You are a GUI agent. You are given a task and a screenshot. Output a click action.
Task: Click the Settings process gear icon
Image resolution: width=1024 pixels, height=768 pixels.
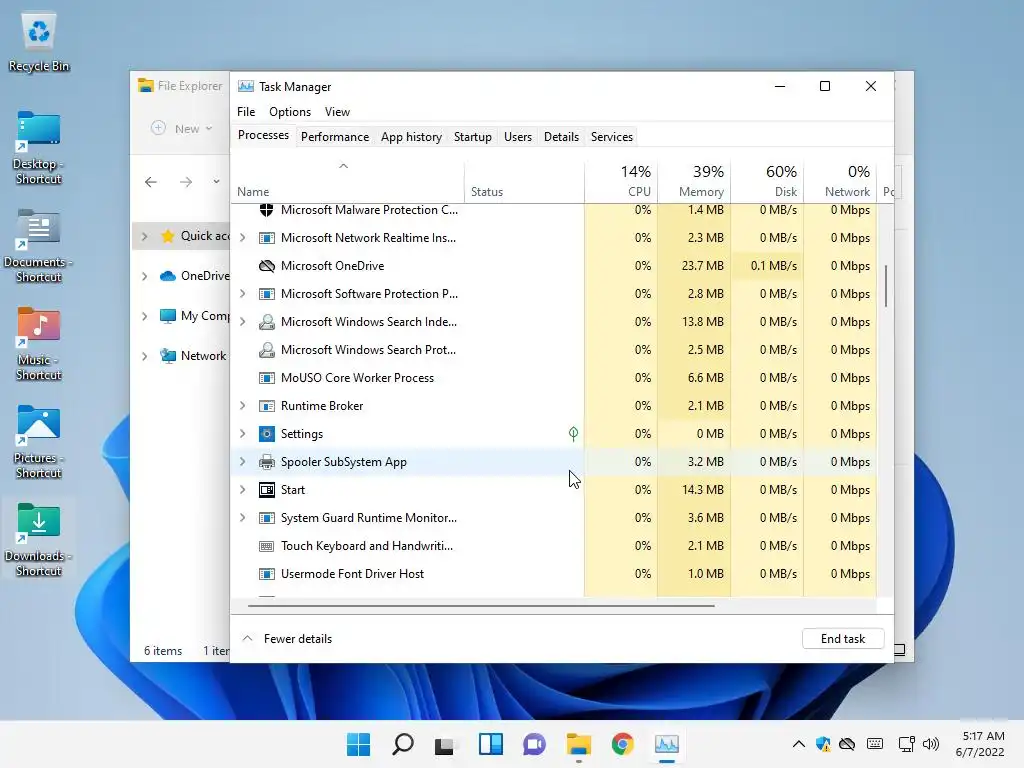tap(266, 434)
